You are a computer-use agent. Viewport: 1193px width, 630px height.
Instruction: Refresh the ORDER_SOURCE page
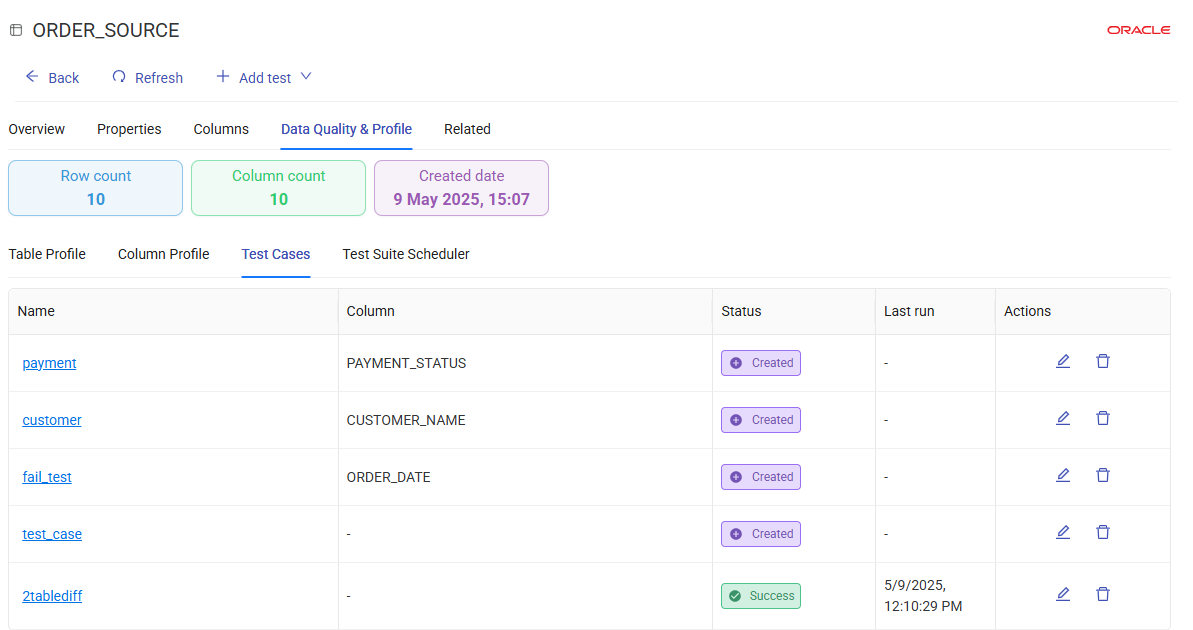pyautogui.click(x=147, y=78)
